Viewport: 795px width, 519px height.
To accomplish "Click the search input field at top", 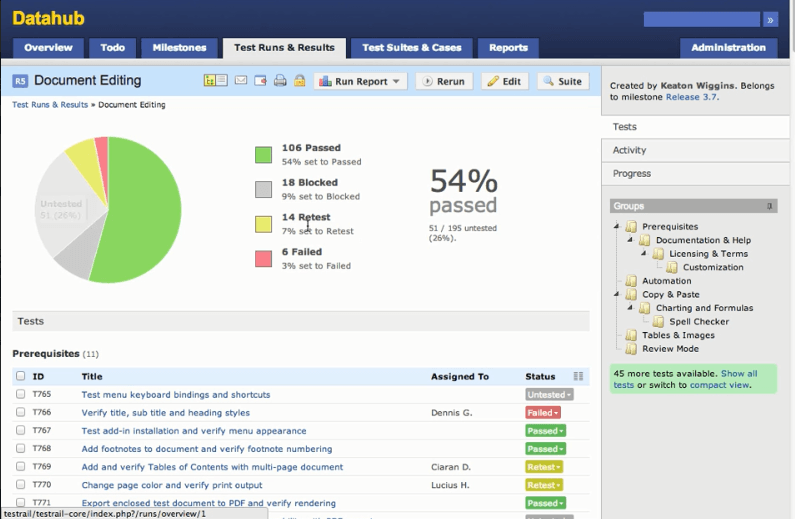I will (x=702, y=19).
